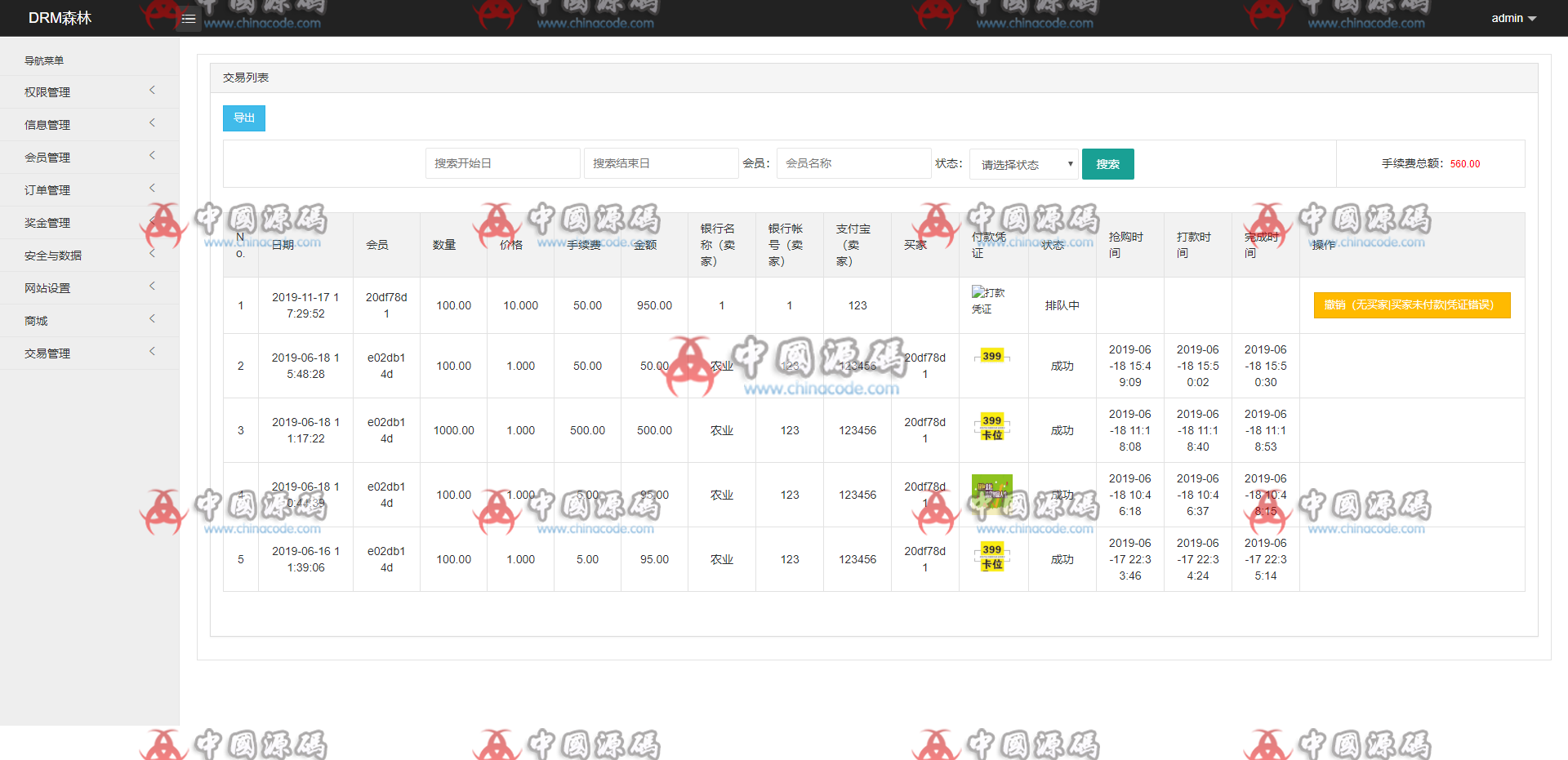Click the green 搜索 search button
Image resolution: width=1568 pixels, height=760 pixels.
coord(1107,163)
